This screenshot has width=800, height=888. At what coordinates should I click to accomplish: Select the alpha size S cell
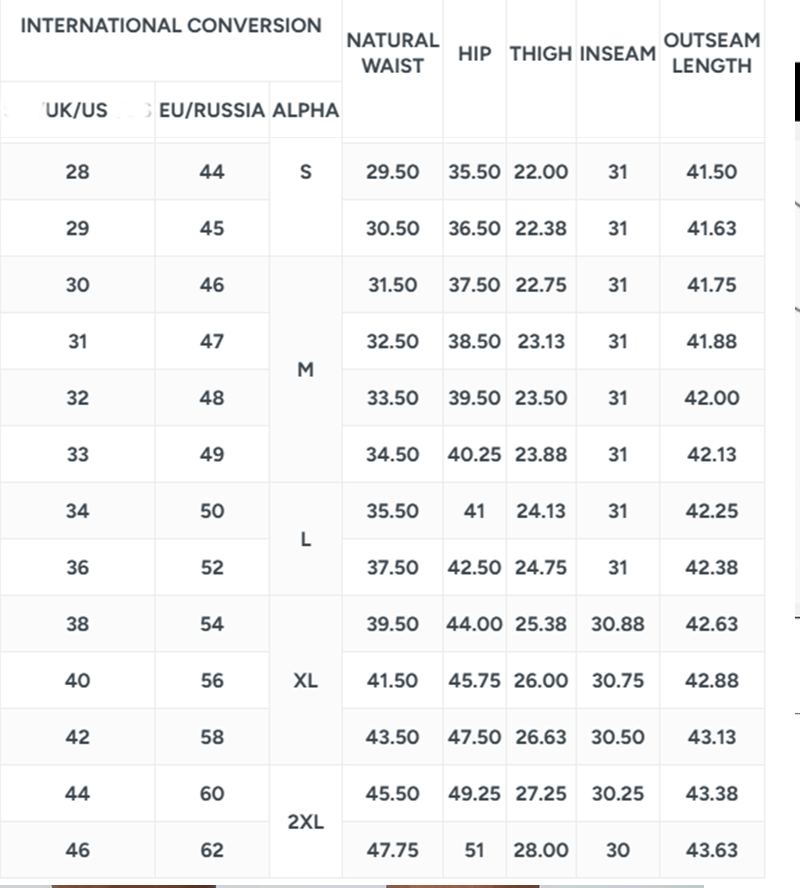click(x=305, y=172)
